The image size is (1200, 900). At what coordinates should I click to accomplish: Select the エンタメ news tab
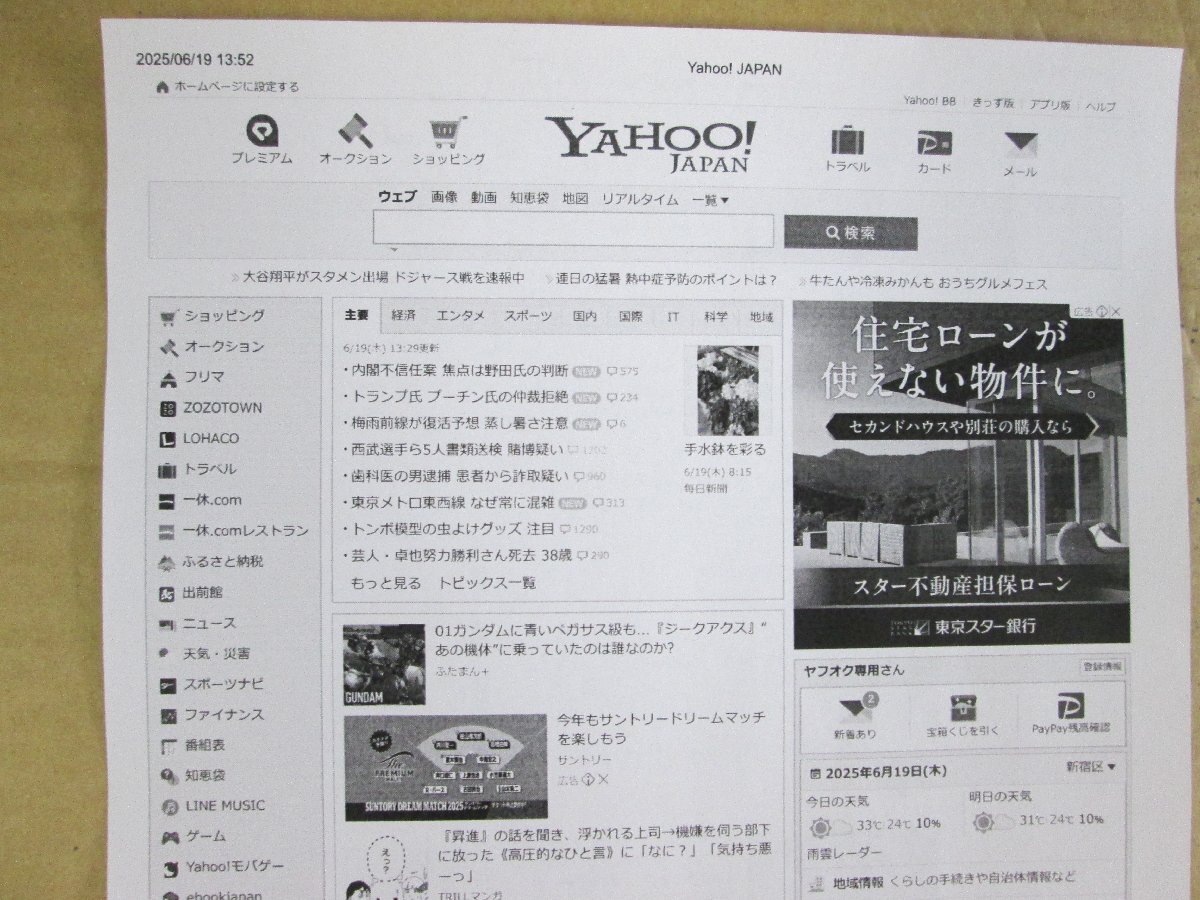click(x=460, y=316)
